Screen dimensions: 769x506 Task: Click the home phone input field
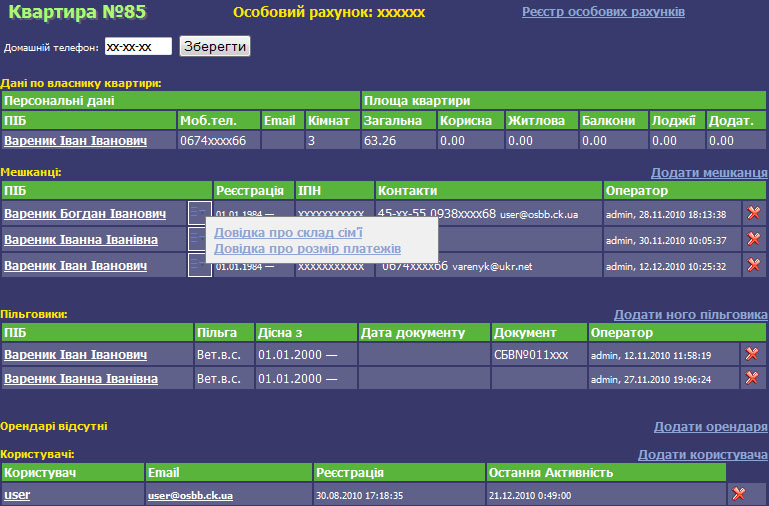(138, 47)
